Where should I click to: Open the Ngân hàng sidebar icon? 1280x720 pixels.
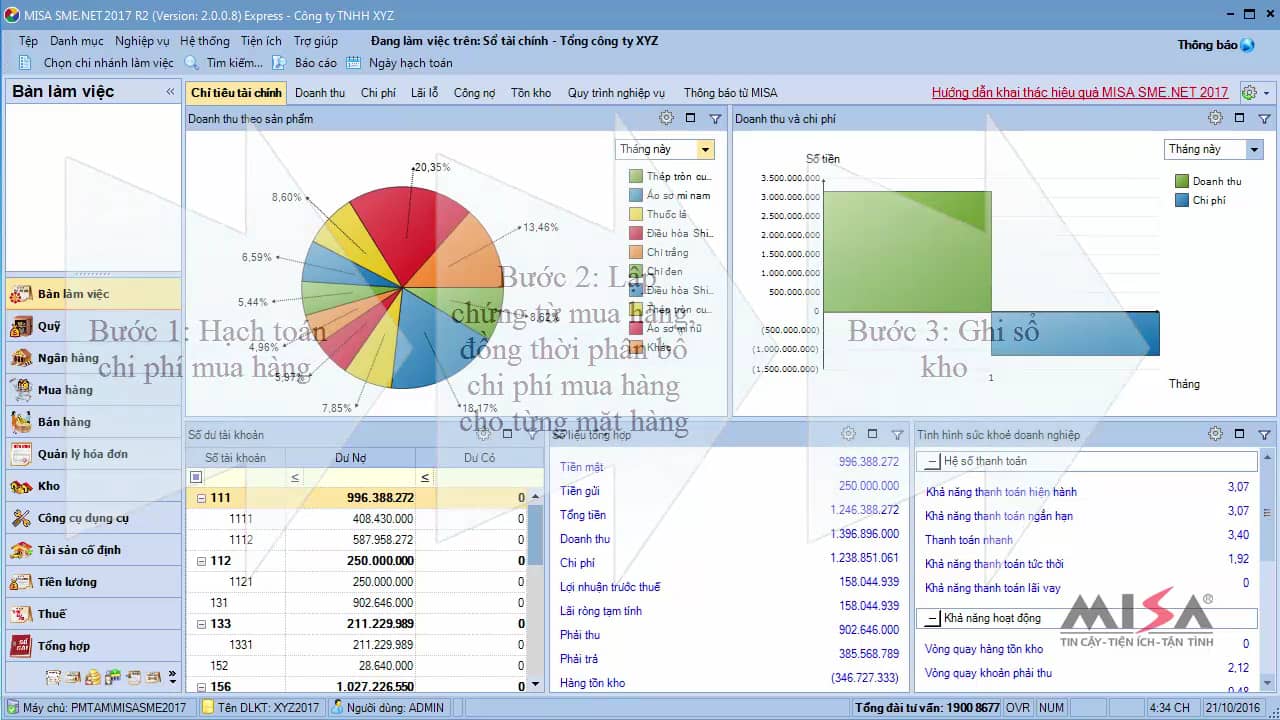click(21, 358)
